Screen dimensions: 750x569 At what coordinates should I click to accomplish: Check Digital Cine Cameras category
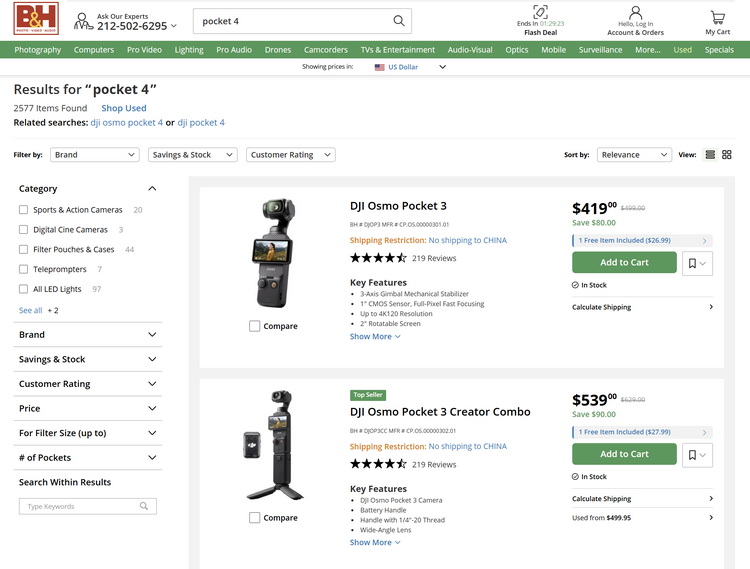(23, 230)
